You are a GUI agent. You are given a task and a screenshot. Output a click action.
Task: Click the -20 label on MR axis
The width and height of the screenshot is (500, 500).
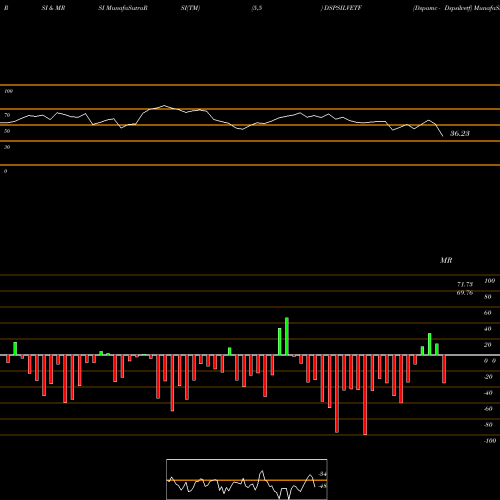[488, 377]
